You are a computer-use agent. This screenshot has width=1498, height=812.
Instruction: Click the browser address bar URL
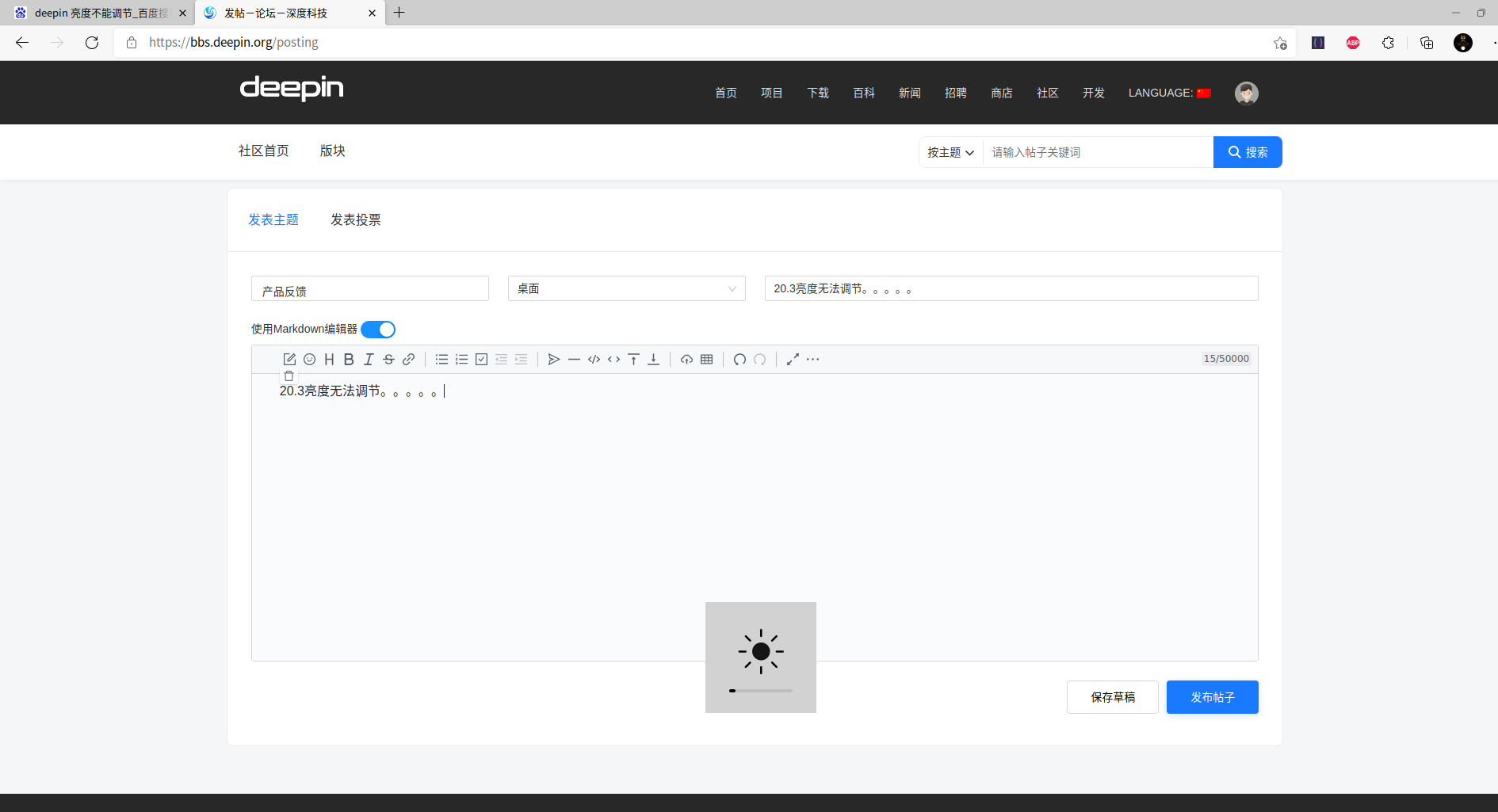click(x=234, y=43)
